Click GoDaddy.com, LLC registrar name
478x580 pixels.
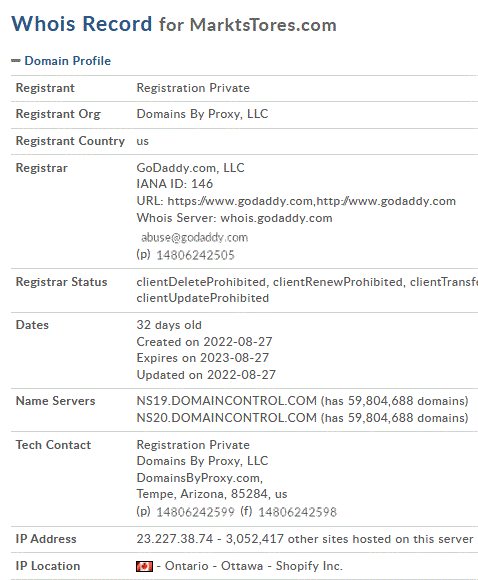[x=191, y=168]
